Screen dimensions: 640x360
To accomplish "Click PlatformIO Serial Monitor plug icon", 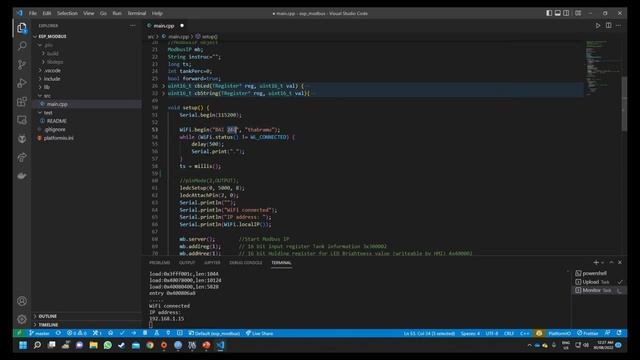I will (168, 333).
